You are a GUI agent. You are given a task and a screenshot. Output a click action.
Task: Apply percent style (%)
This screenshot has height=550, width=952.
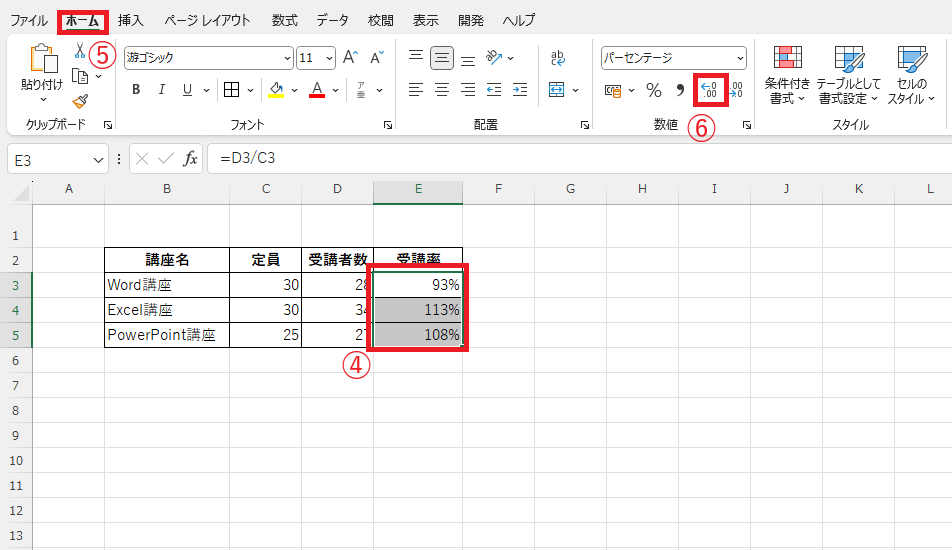point(654,90)
